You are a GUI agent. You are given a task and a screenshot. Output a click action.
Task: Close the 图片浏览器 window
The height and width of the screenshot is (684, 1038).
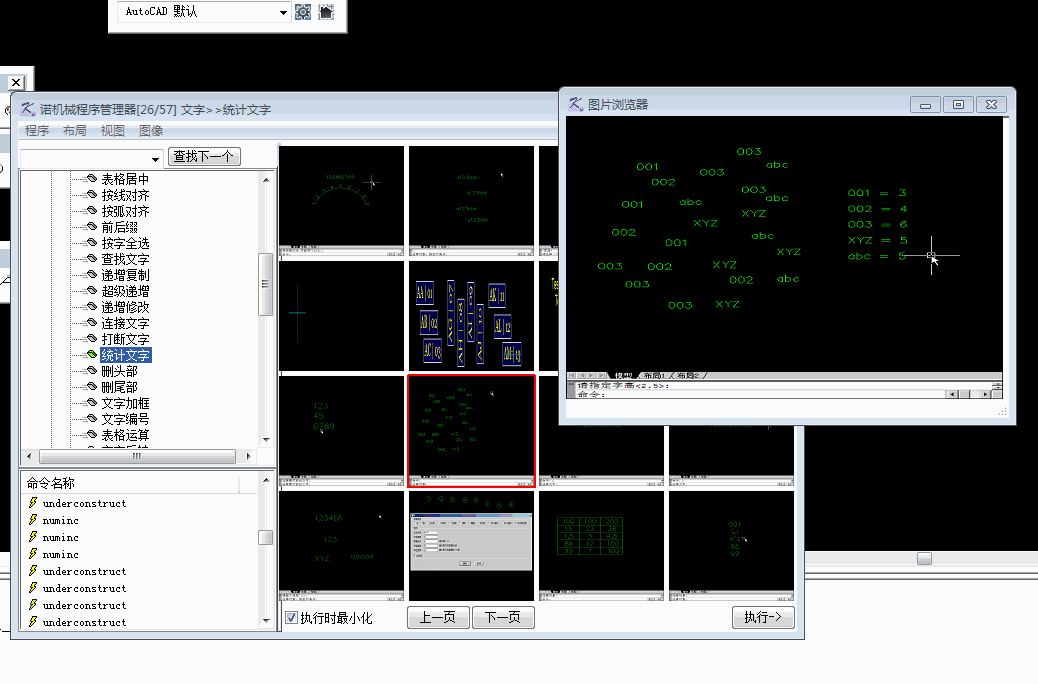pyautogui.click(x=991, y=105)
